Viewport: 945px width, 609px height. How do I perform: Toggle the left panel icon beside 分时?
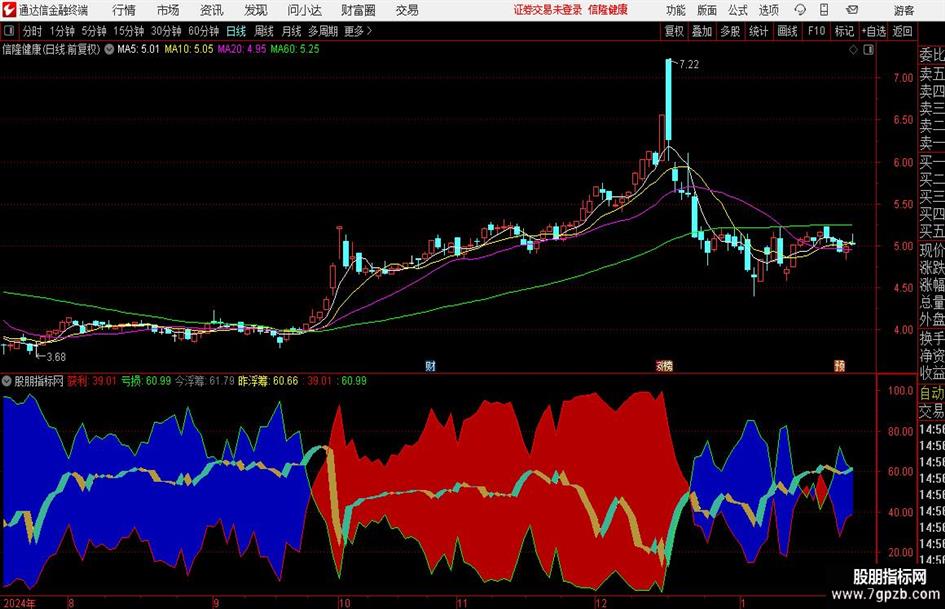9,31
